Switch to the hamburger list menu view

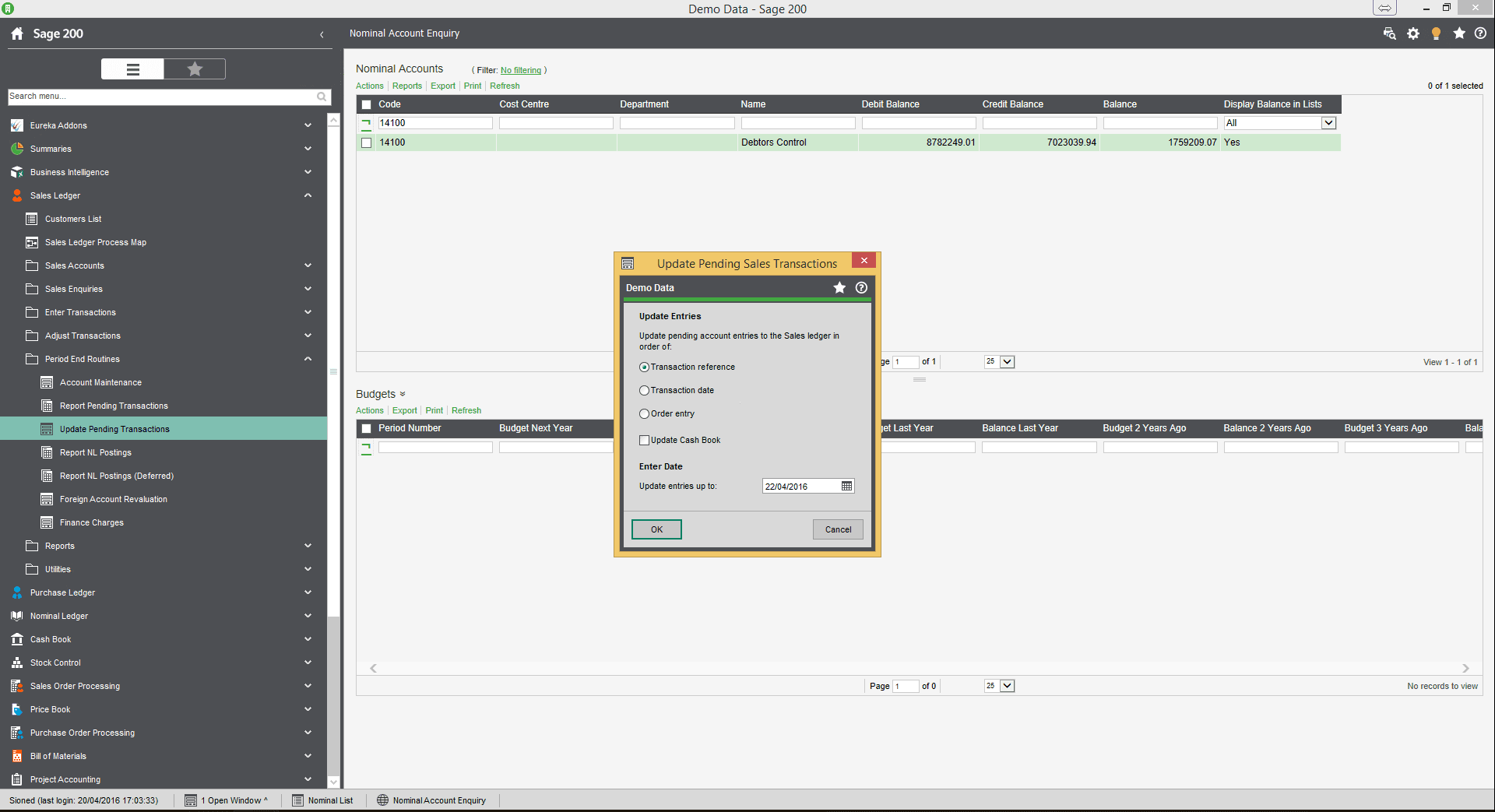point(132,69)
